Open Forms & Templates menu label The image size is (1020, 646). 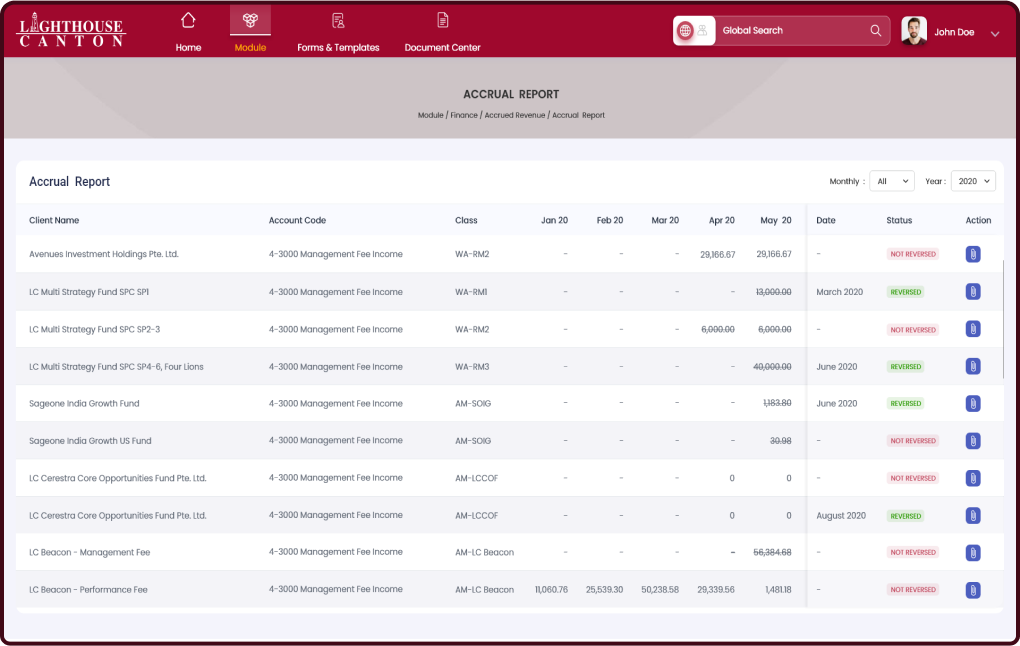tap(338, 47)
